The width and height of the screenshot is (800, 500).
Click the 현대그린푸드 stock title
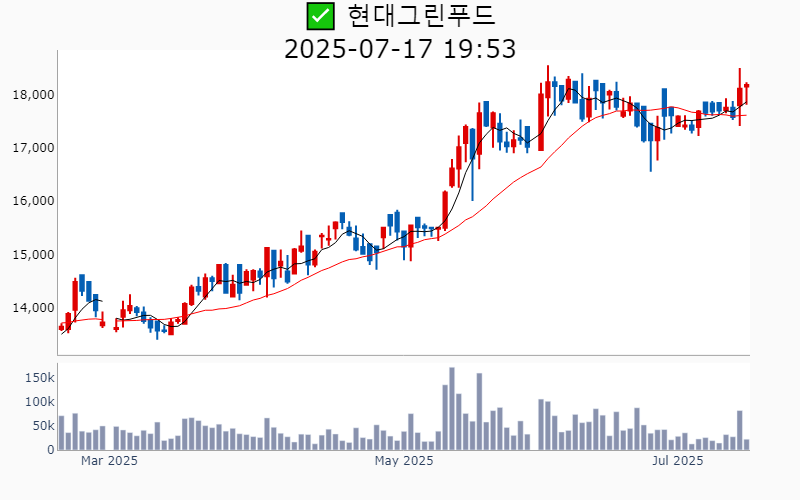coord(421,16)
